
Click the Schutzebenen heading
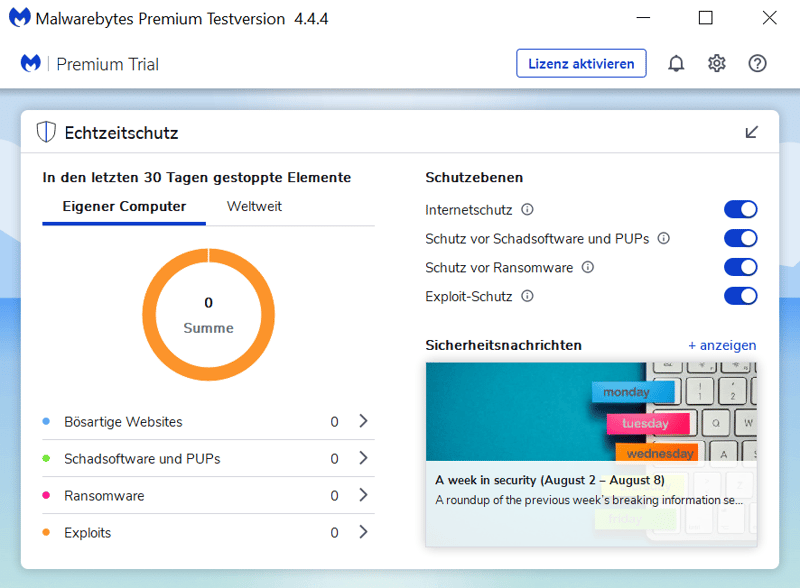pos(474,178)
